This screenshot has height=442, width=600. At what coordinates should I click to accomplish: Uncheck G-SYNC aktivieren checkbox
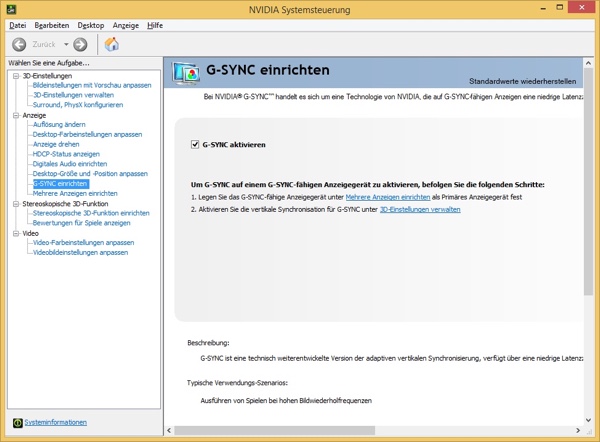coord(195,144)
